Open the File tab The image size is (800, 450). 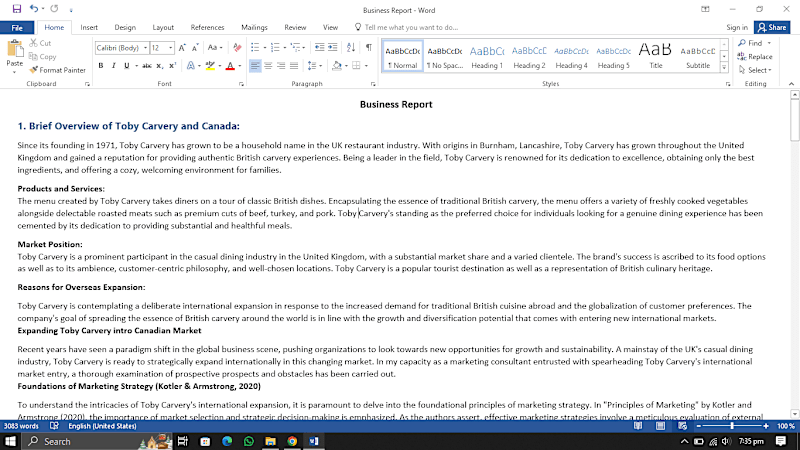[17, 28]
